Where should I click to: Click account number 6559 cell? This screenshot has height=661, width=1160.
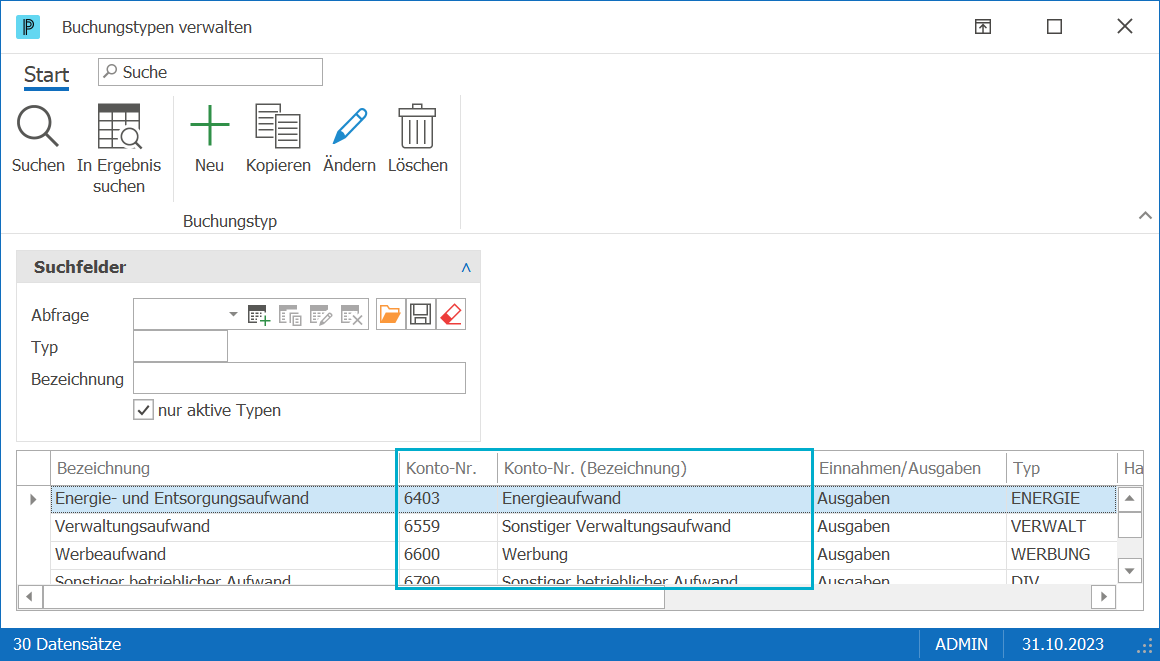448,526
